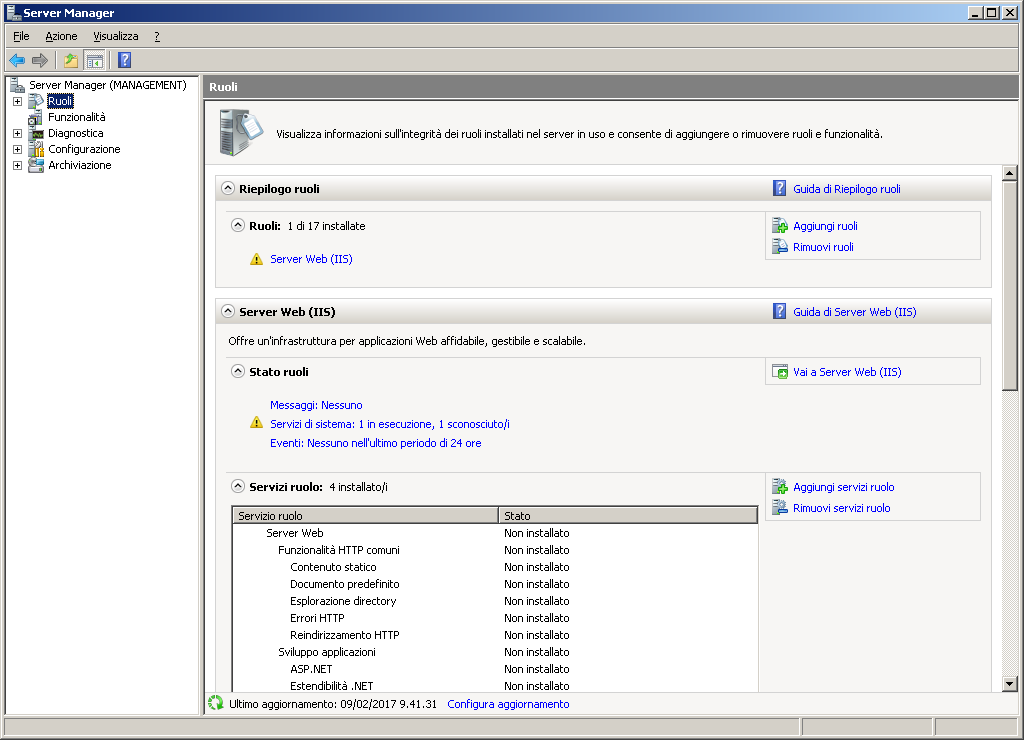The image size is (1024, 740).
Task: Click the Stato column header
Action: click(628, 515)
